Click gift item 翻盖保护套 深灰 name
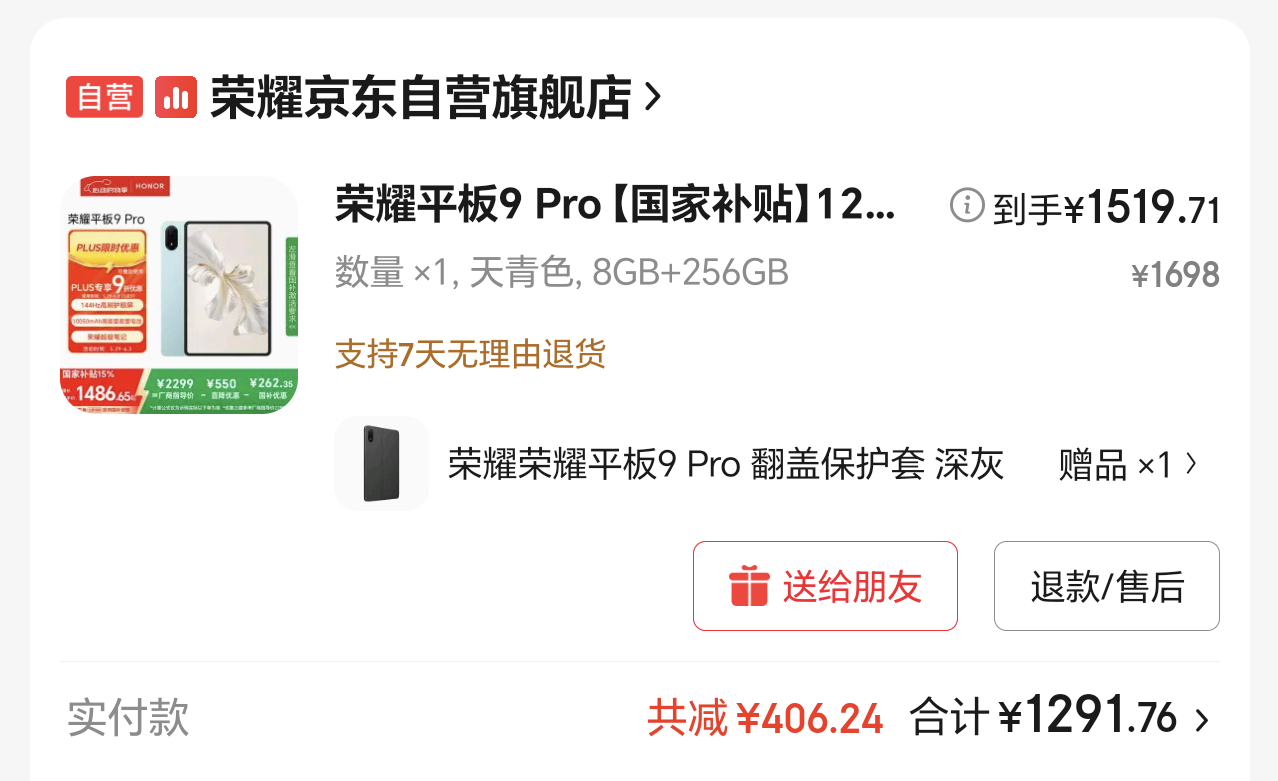 [x=726, y=464]
